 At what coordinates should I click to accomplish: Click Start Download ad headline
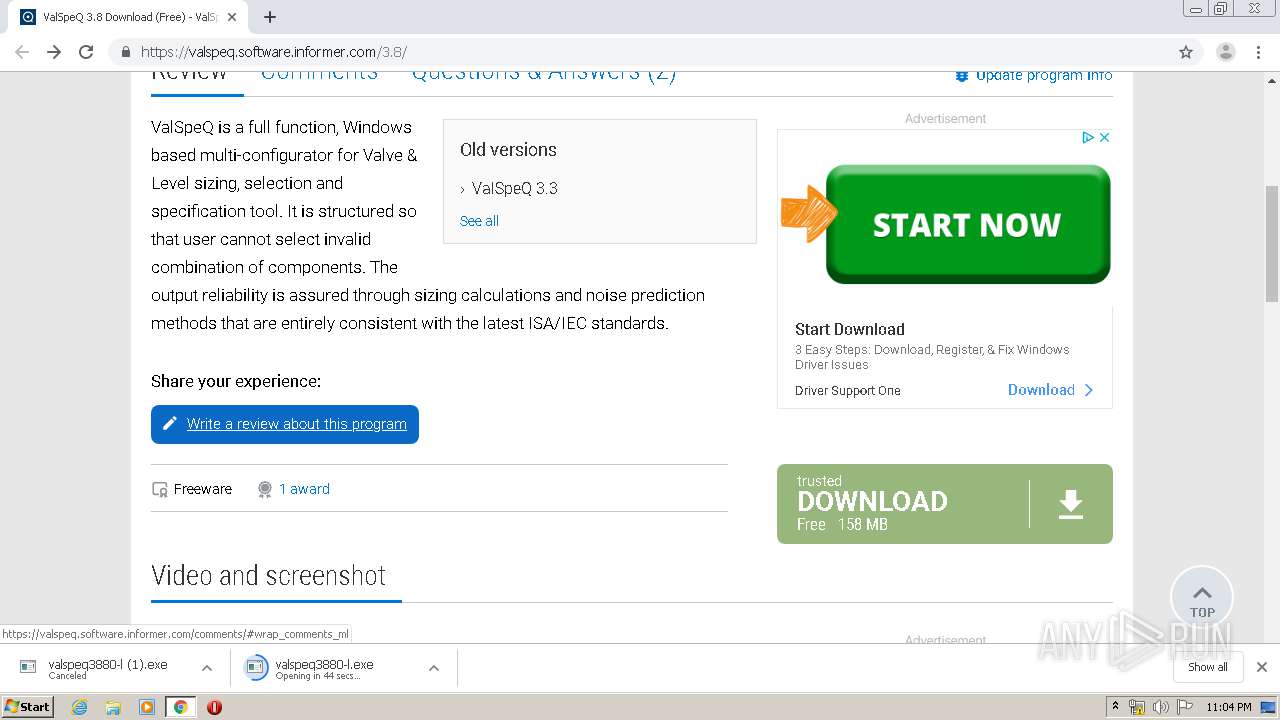849,329
